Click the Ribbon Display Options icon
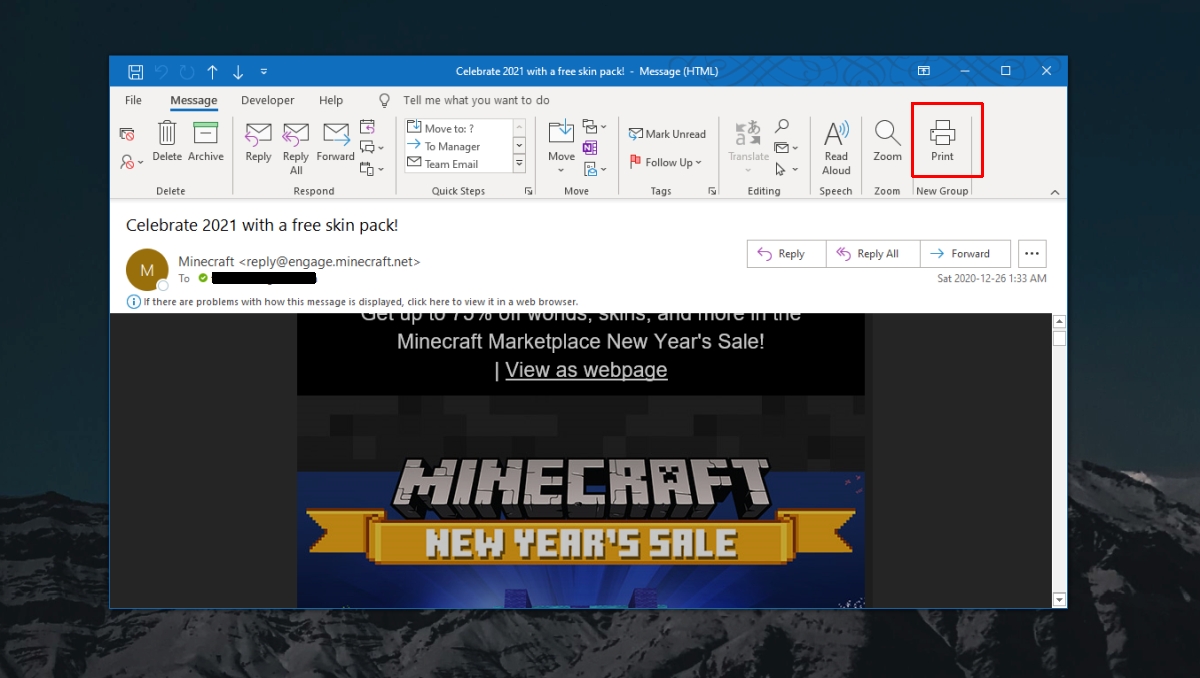This screenshot has height=678, width=1200. tap(924, 71)
